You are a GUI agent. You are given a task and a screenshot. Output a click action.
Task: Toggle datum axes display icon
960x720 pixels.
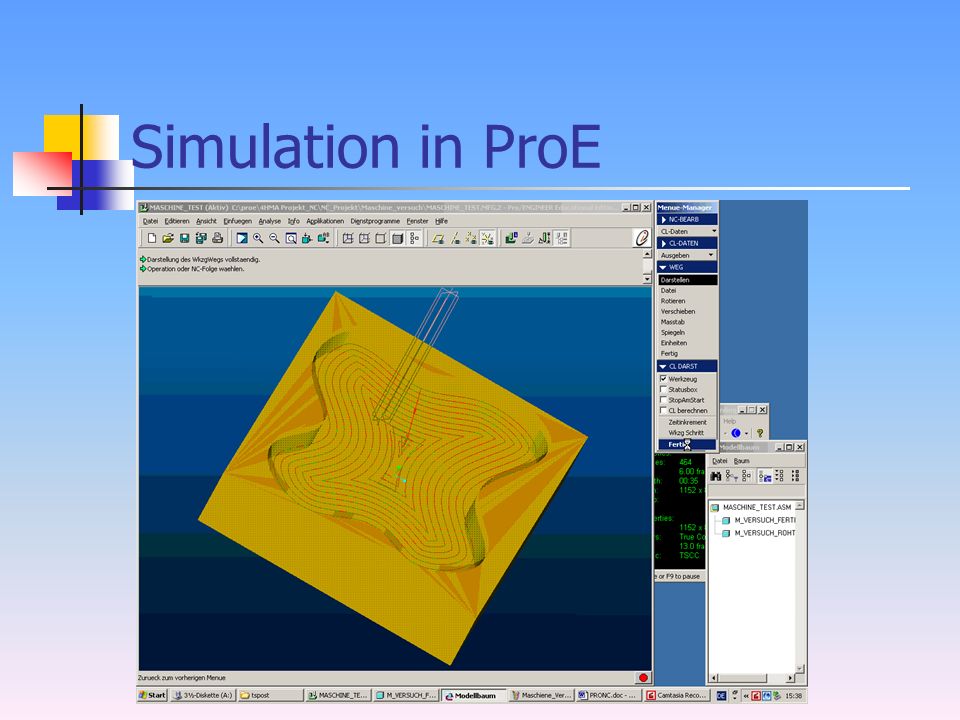(x=455, y=238)
